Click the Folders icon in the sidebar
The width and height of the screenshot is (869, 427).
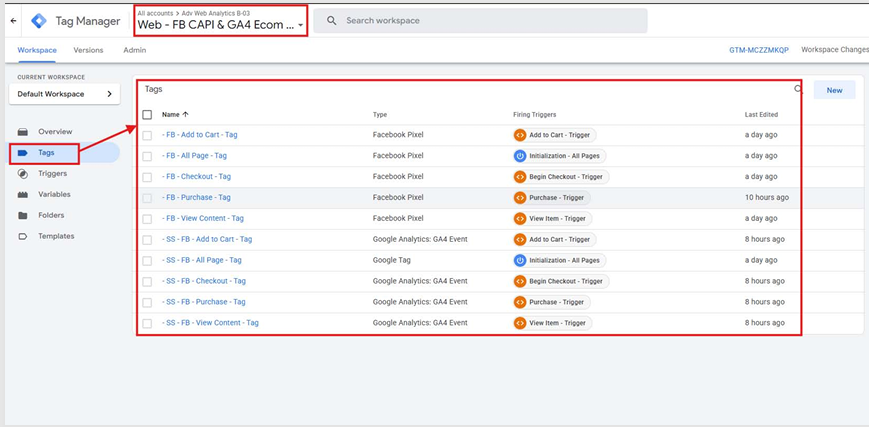[x=23, y=215]
